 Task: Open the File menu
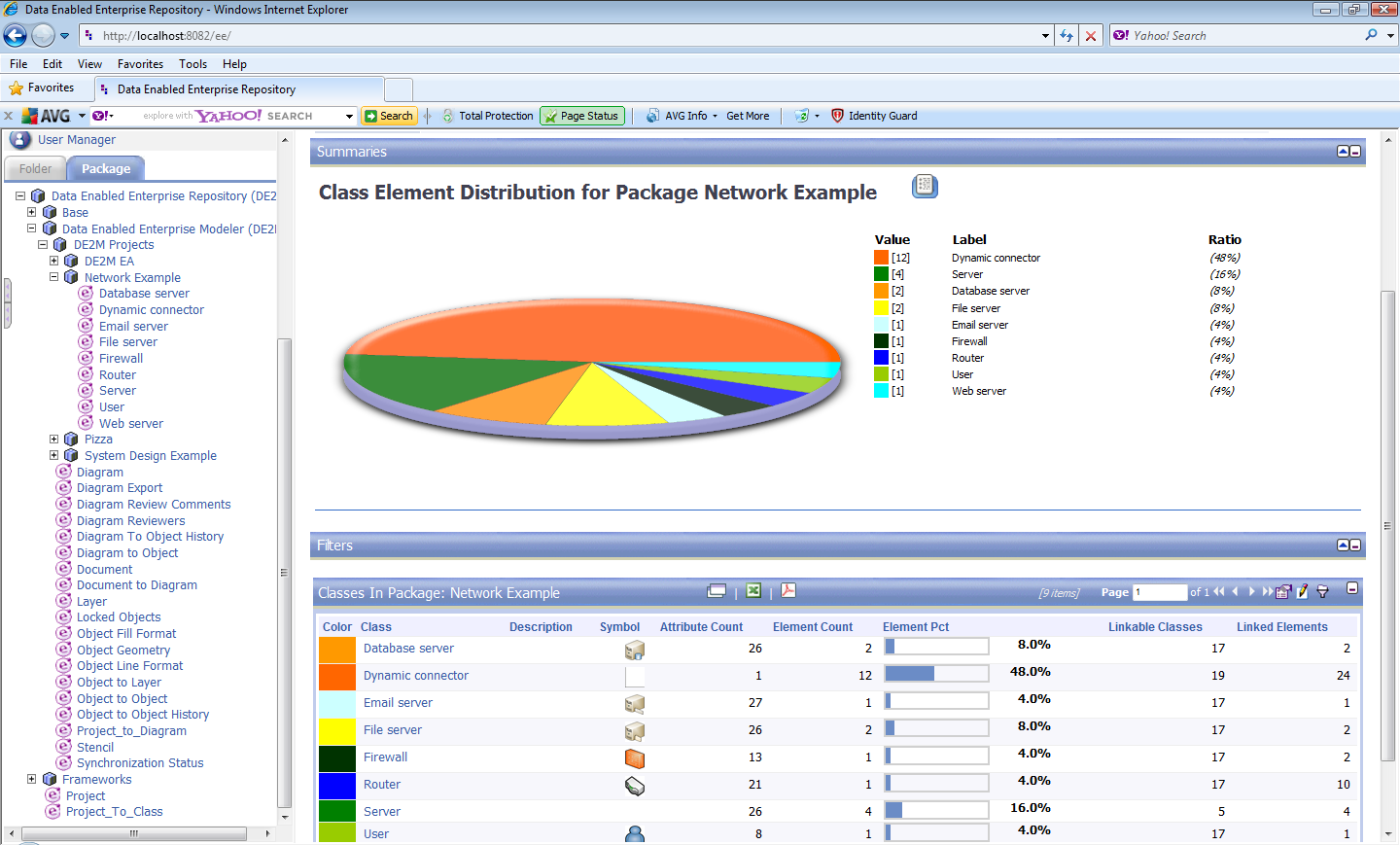(x=18, y=64)
